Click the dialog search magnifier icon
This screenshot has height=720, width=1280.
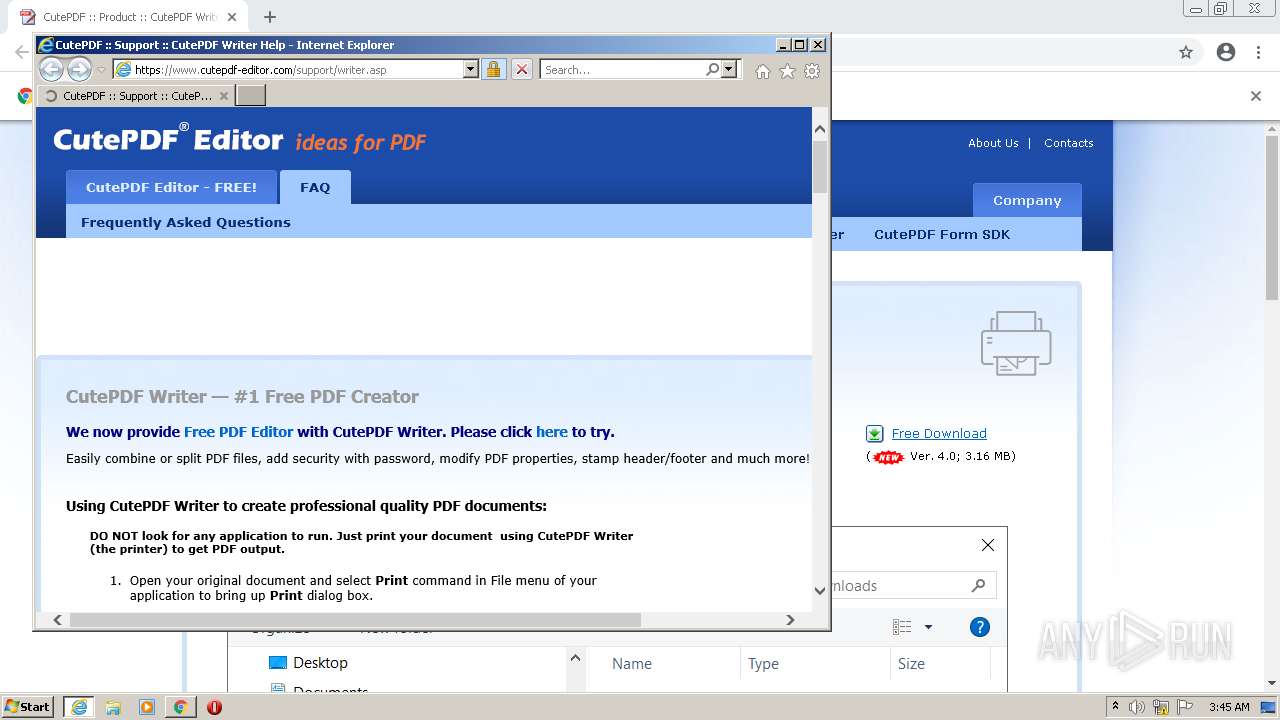pos(978,585)
